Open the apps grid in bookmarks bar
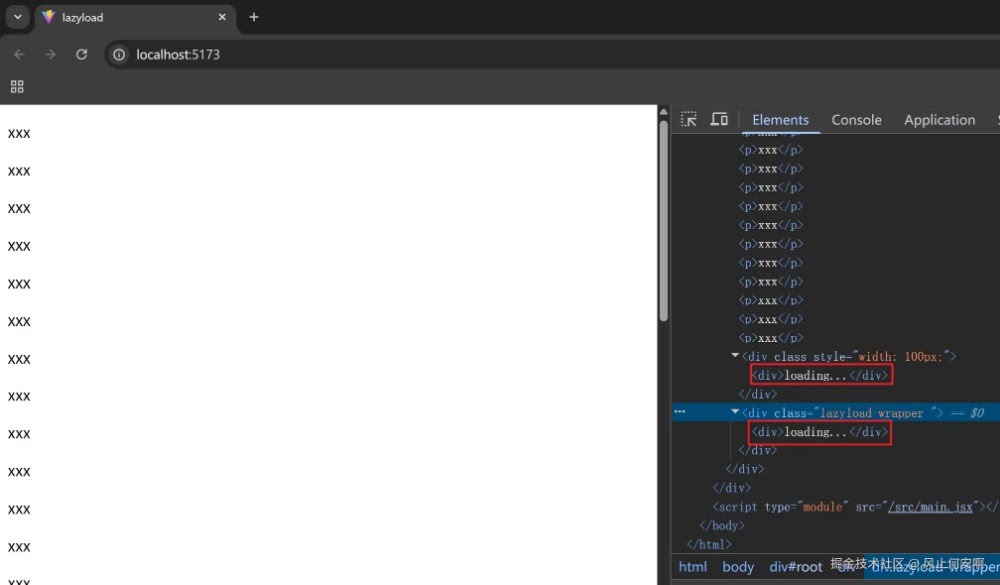 (17, 87)
